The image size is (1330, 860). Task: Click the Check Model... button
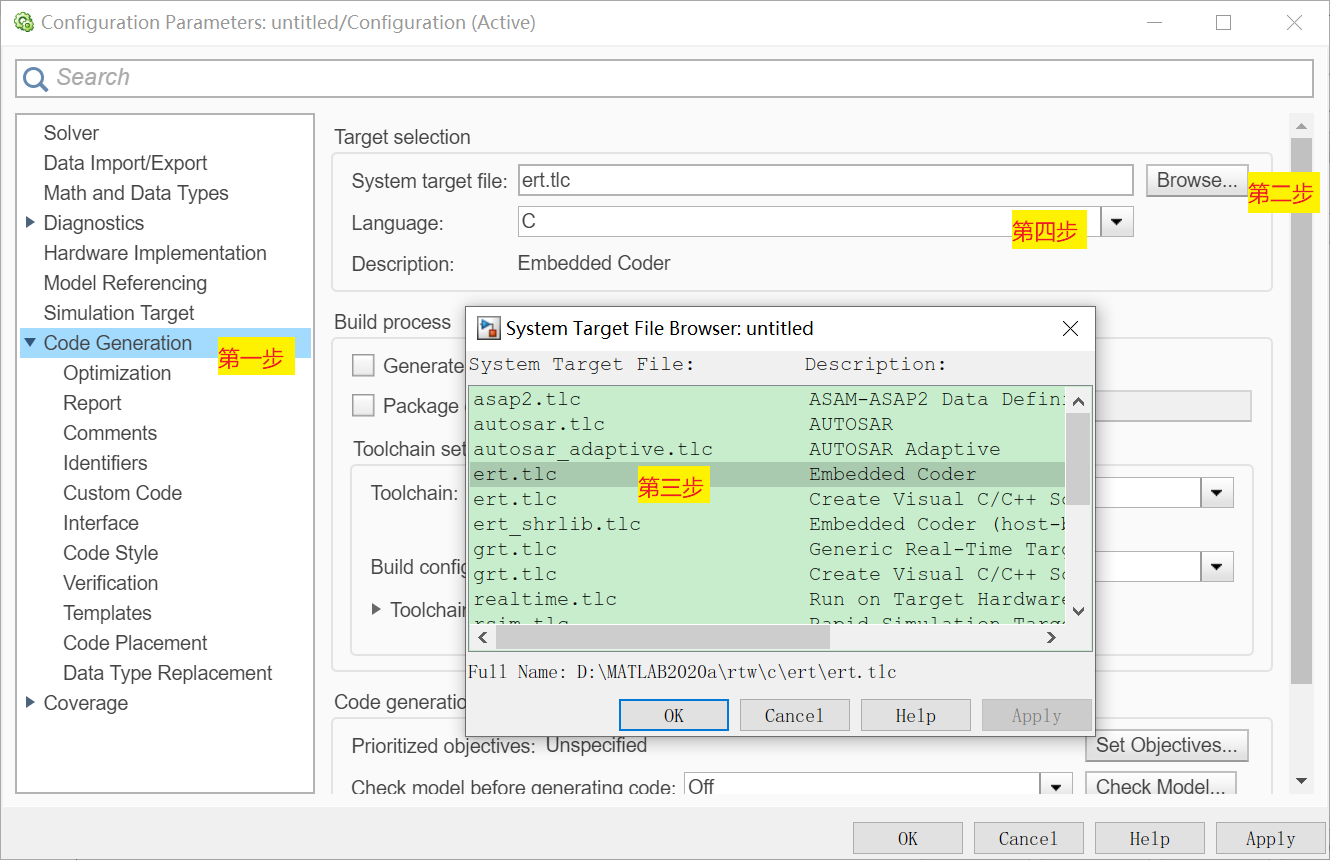(x=1161, y=786)
